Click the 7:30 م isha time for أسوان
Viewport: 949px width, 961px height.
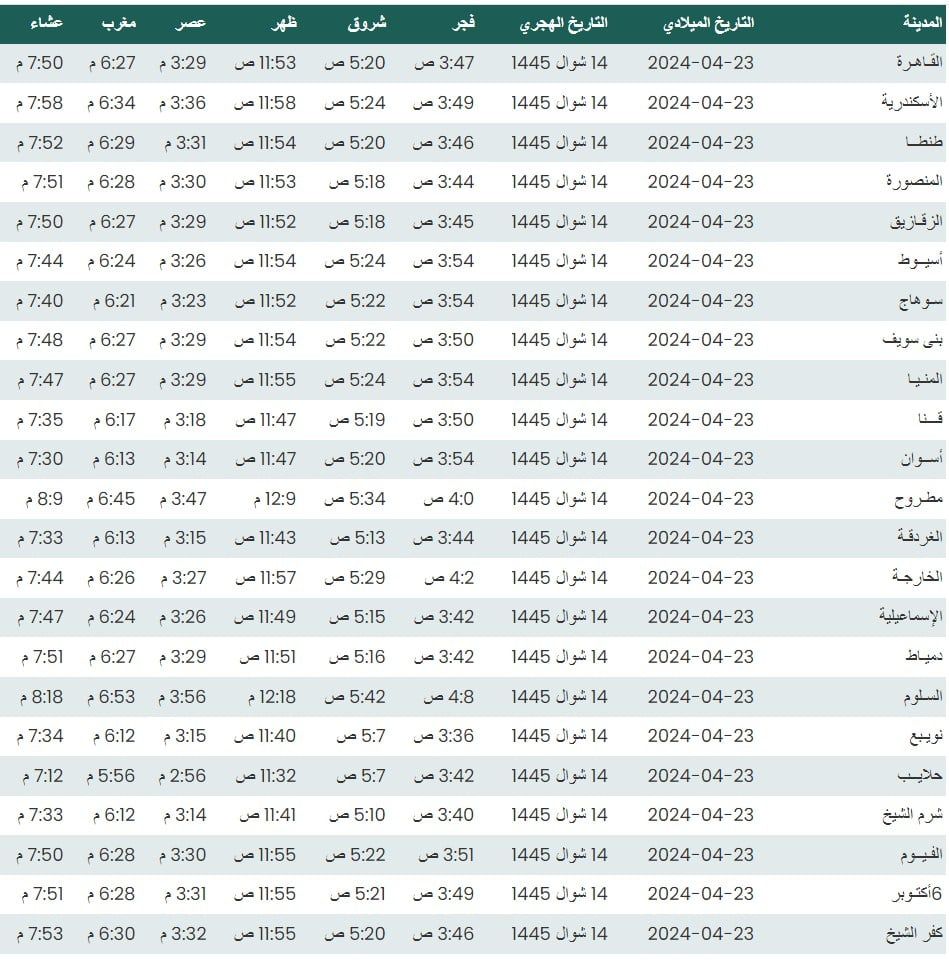click(x=39, y=459)
